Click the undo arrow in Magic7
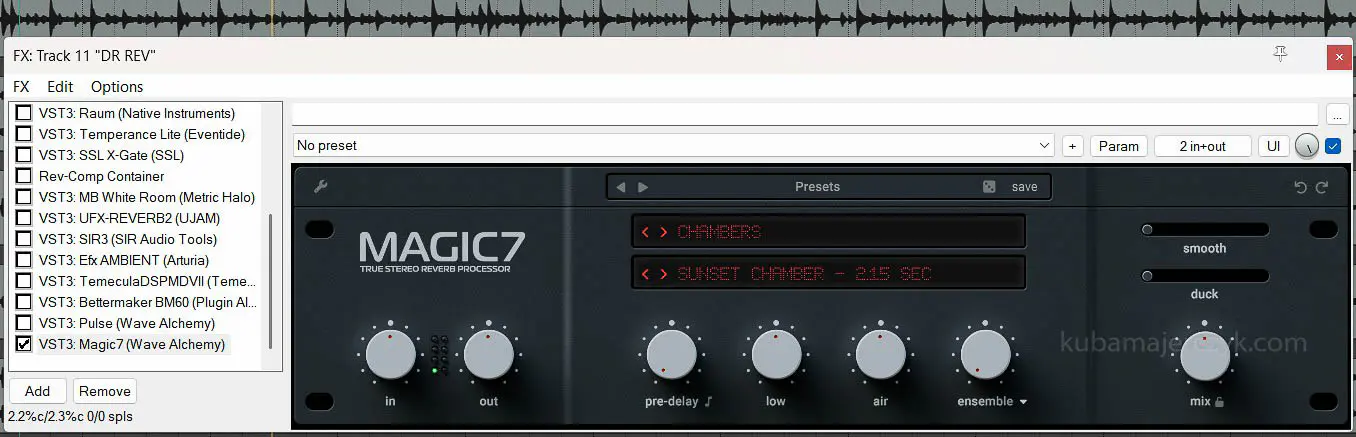Screen dimensions: 1356x437 pyautogui.click(x=1300, y=187)
